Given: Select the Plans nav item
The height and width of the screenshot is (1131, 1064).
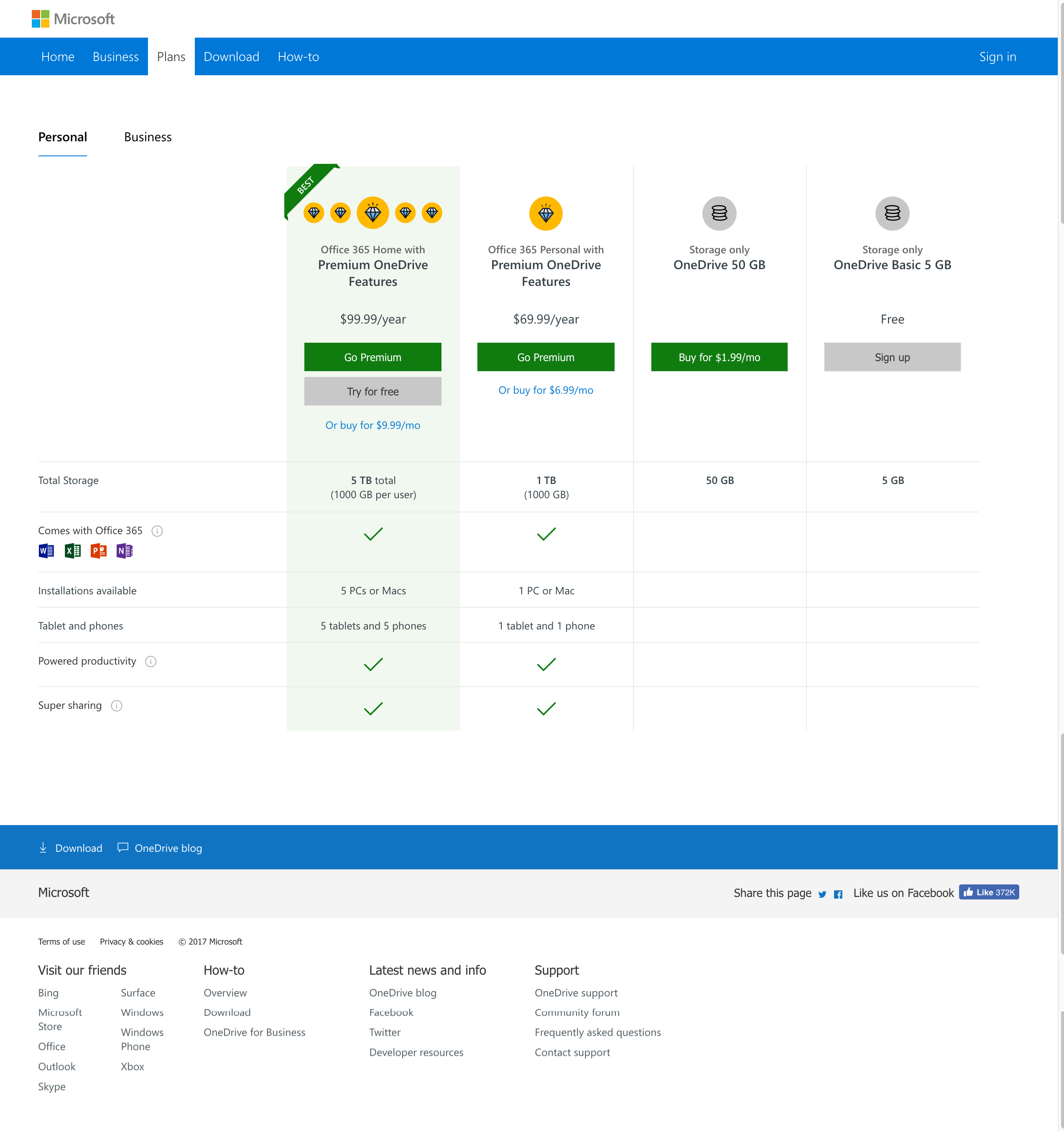Looking at the screenshot, I should point(171,56).
